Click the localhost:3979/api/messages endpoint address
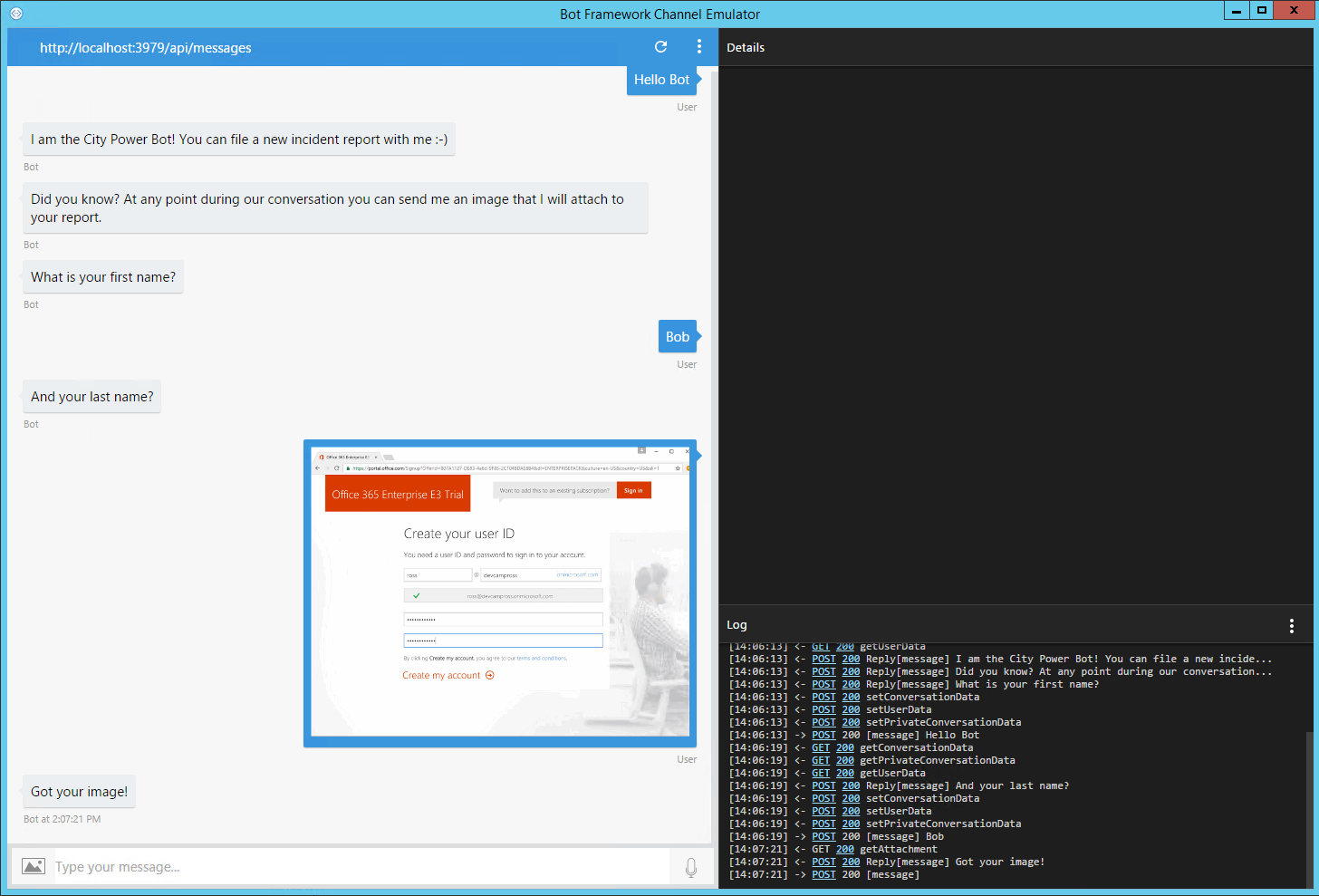This screenshot has height=896, width=1319. click(146, 48)
